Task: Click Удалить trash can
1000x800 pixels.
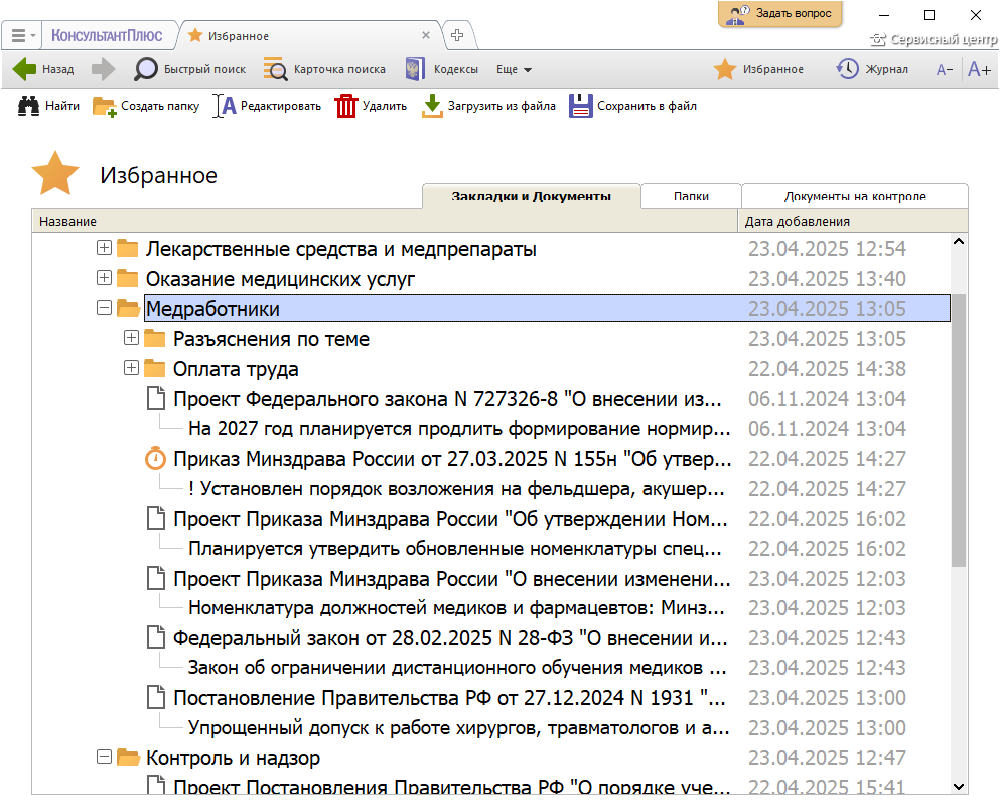Action: coord(346,106)
